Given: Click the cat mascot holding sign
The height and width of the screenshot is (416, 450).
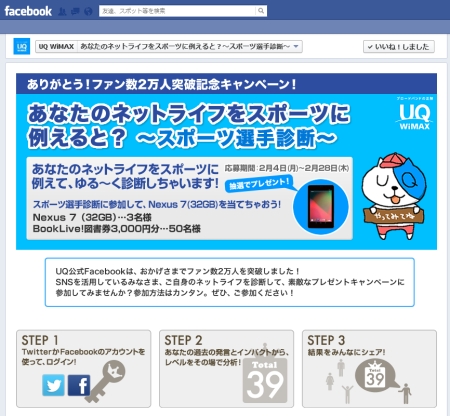Looking at the screenshot, I should (392, 196).
